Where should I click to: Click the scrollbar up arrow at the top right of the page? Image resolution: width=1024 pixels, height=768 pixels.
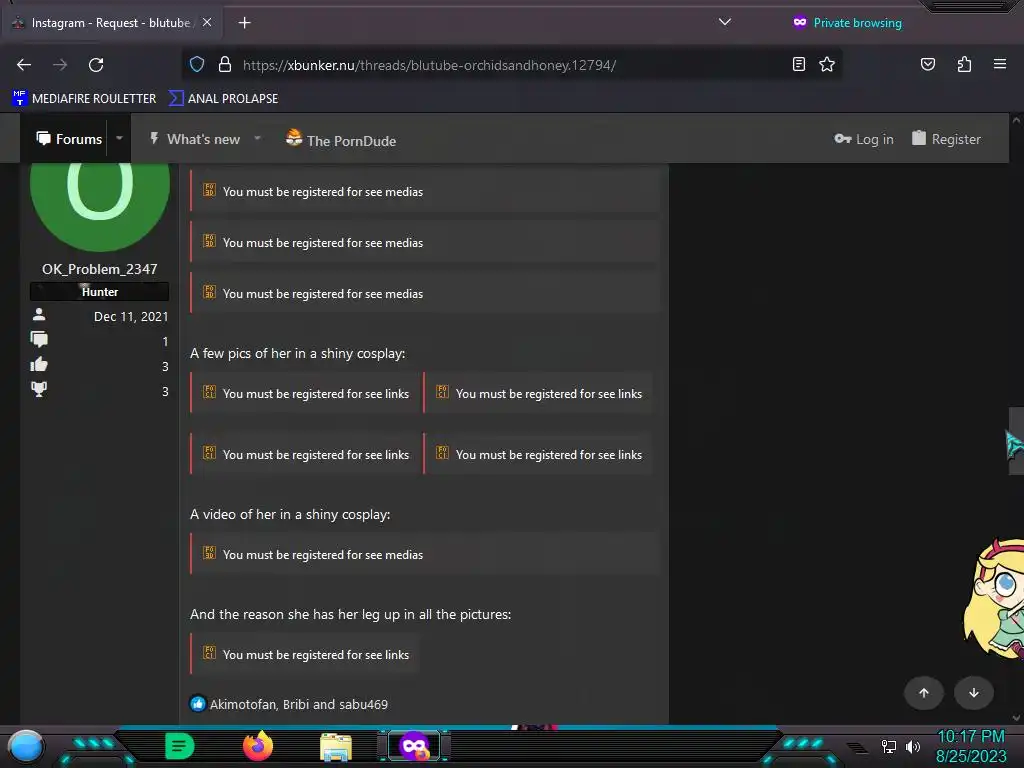[x=1016, y=120]
